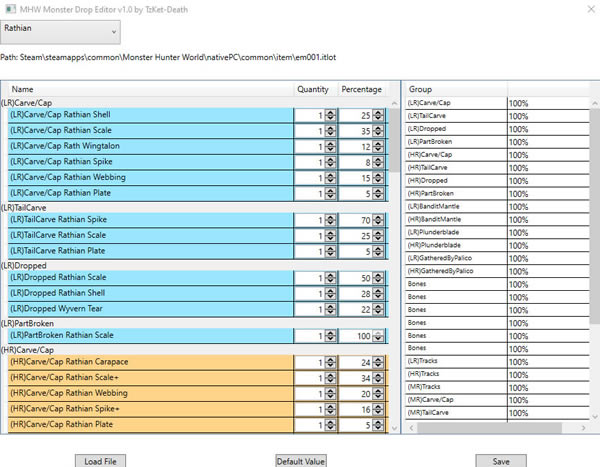
Task: Increase percentage for (HR)Carve/Cap Rathian Carapace
Action: coord(379,359)
